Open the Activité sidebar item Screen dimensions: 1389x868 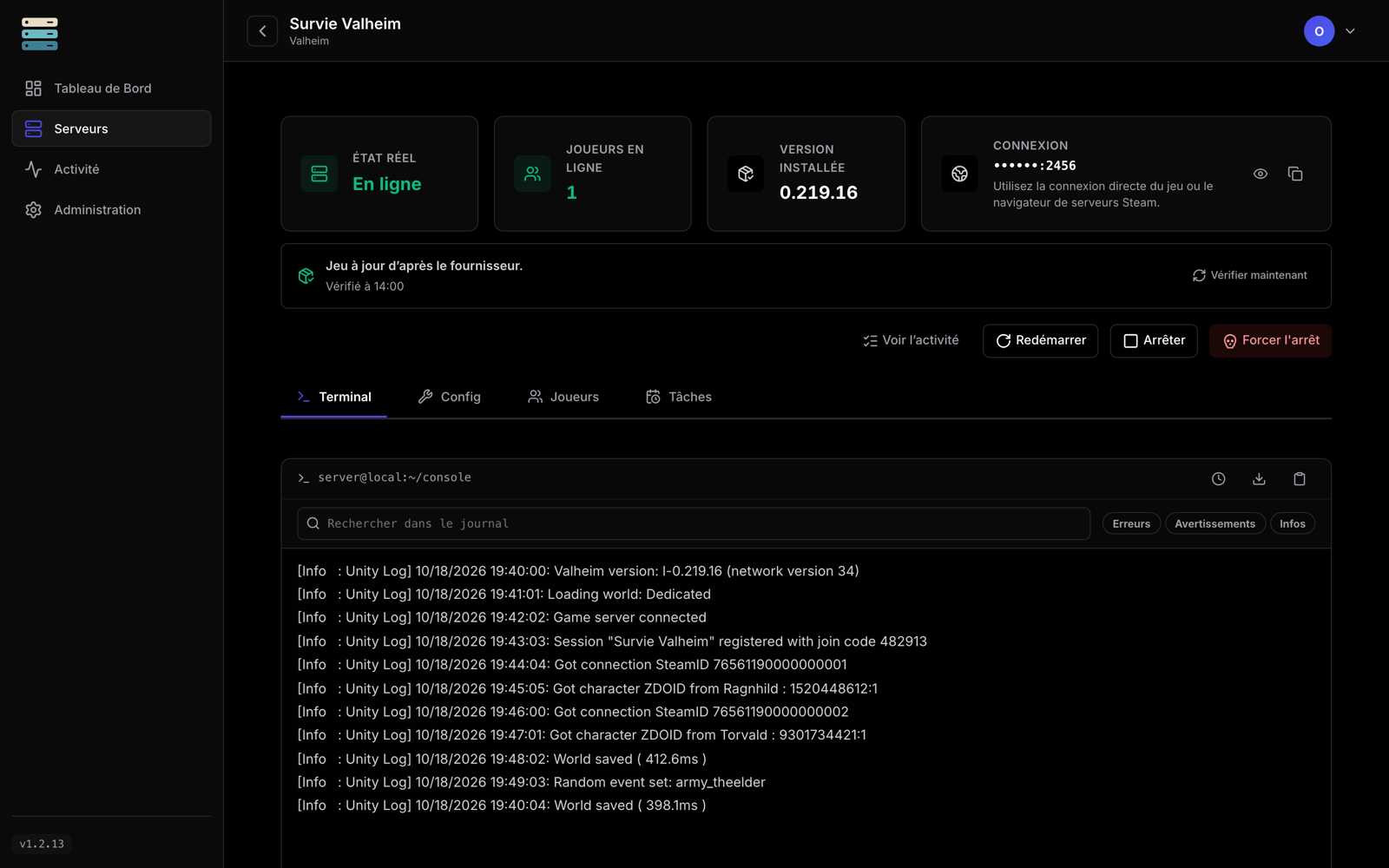(x=111, y=169)
